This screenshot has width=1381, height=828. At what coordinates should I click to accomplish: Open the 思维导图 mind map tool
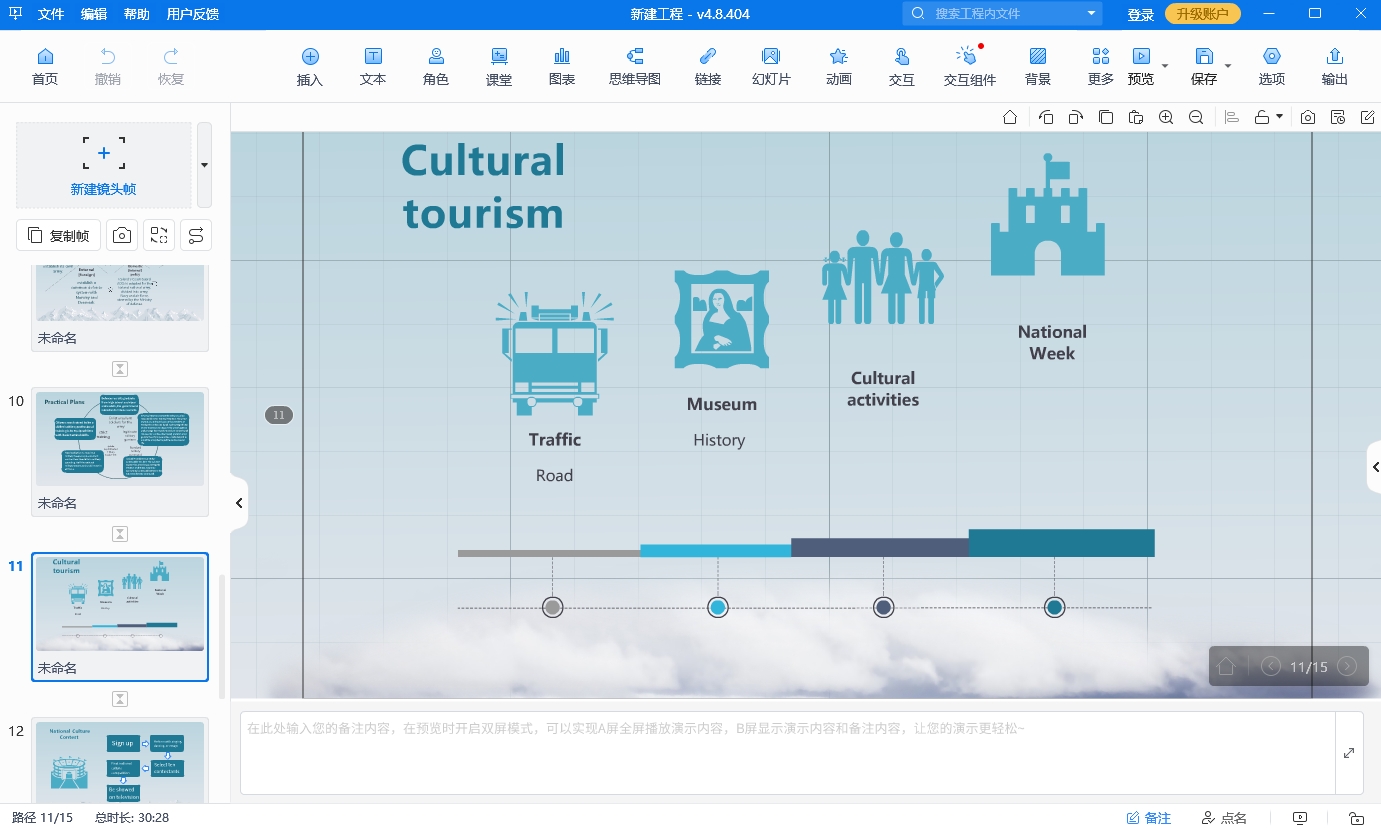(x=635, y=67)
